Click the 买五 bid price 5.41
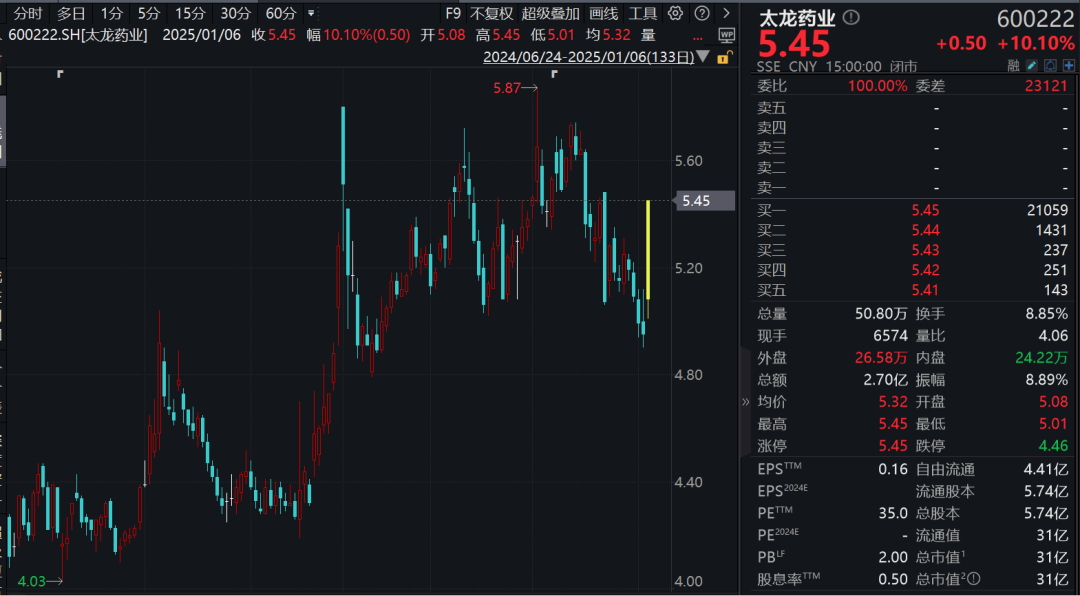This screenshot has height=596, width=1080. pyautogui.click(x=925, y=290)
